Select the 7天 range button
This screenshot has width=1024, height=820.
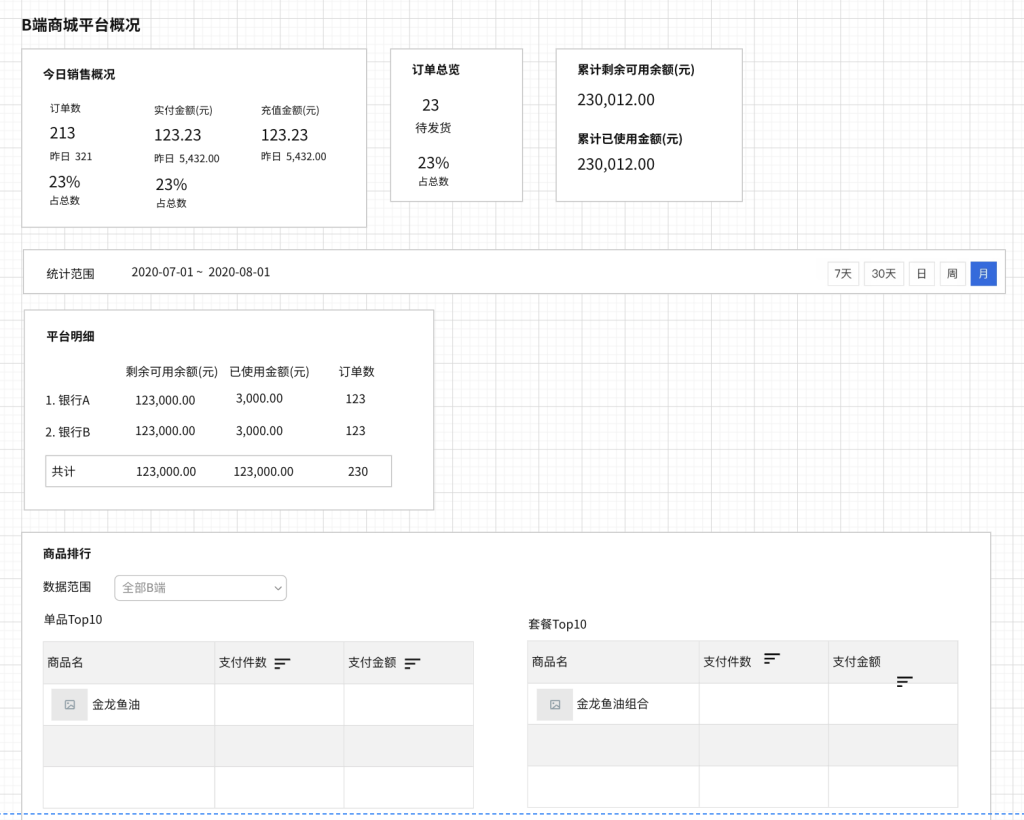tap(843, 273)
